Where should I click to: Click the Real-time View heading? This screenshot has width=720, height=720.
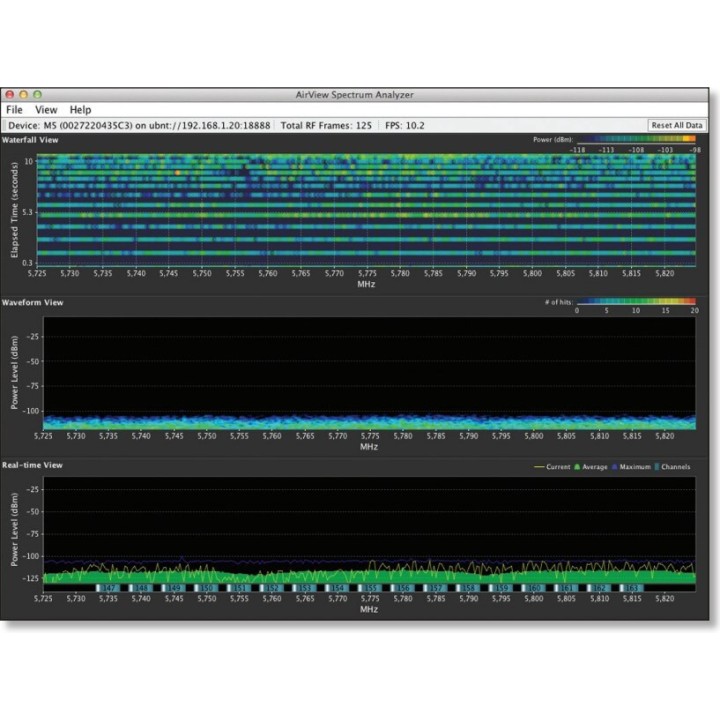[32, 465]
